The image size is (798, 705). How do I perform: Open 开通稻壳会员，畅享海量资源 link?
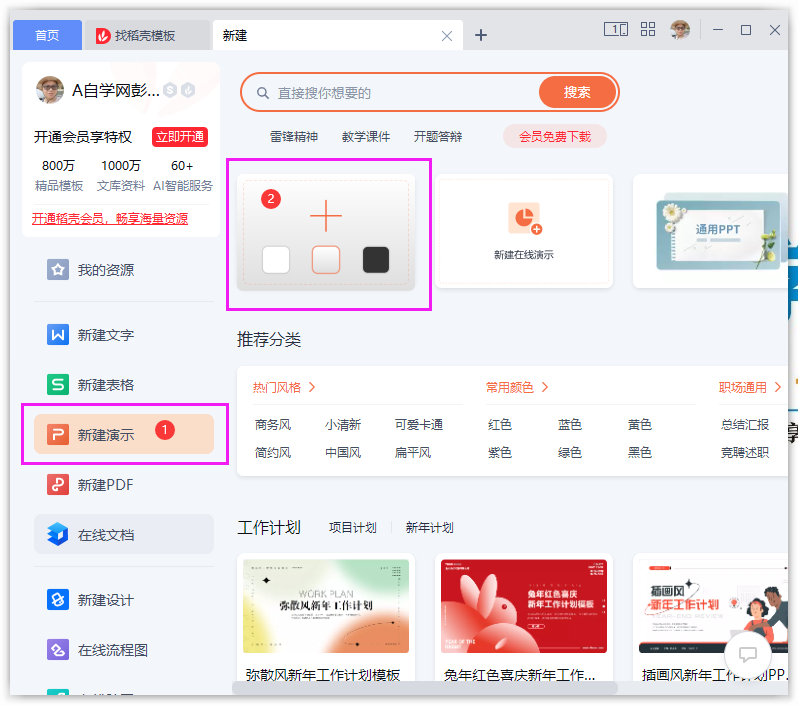[x=110, y=218]
